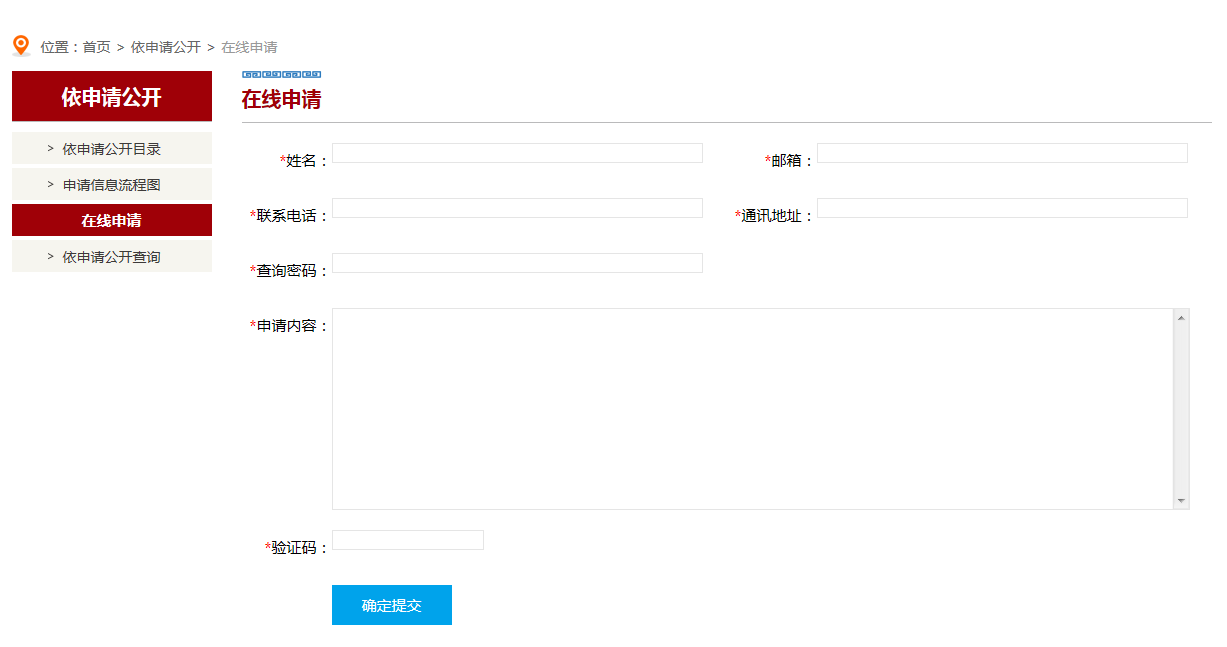Click the 通讯地址 field label
The height and width of the screenshot is (647, 1227).
point(774,216)
